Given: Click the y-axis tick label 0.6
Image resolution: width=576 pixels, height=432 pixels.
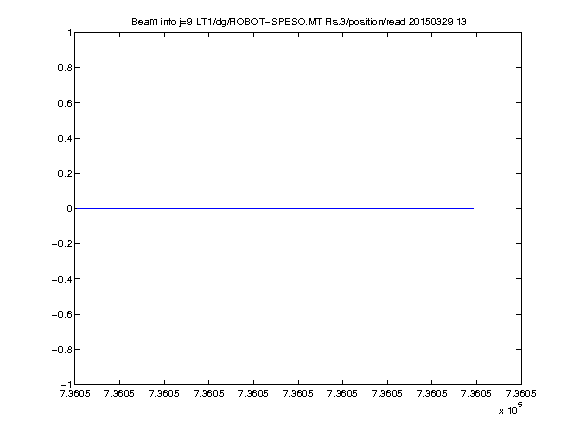Looking at the screenshot, I should (x=64, y=103).
